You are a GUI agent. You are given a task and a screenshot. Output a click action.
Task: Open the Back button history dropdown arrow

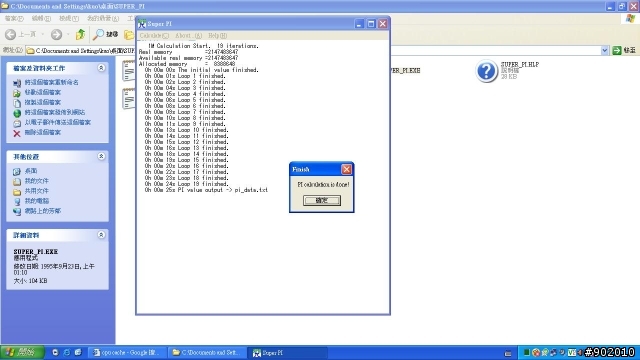pyautogui.click(x=42, y=34)
